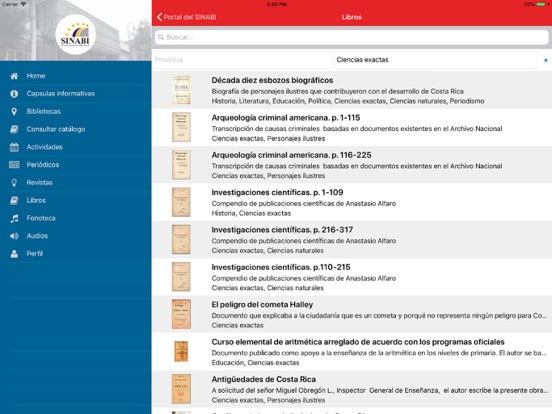Open Arqueología criminal americana p. 1-115

pyautogui.click(x=352, y=127)
